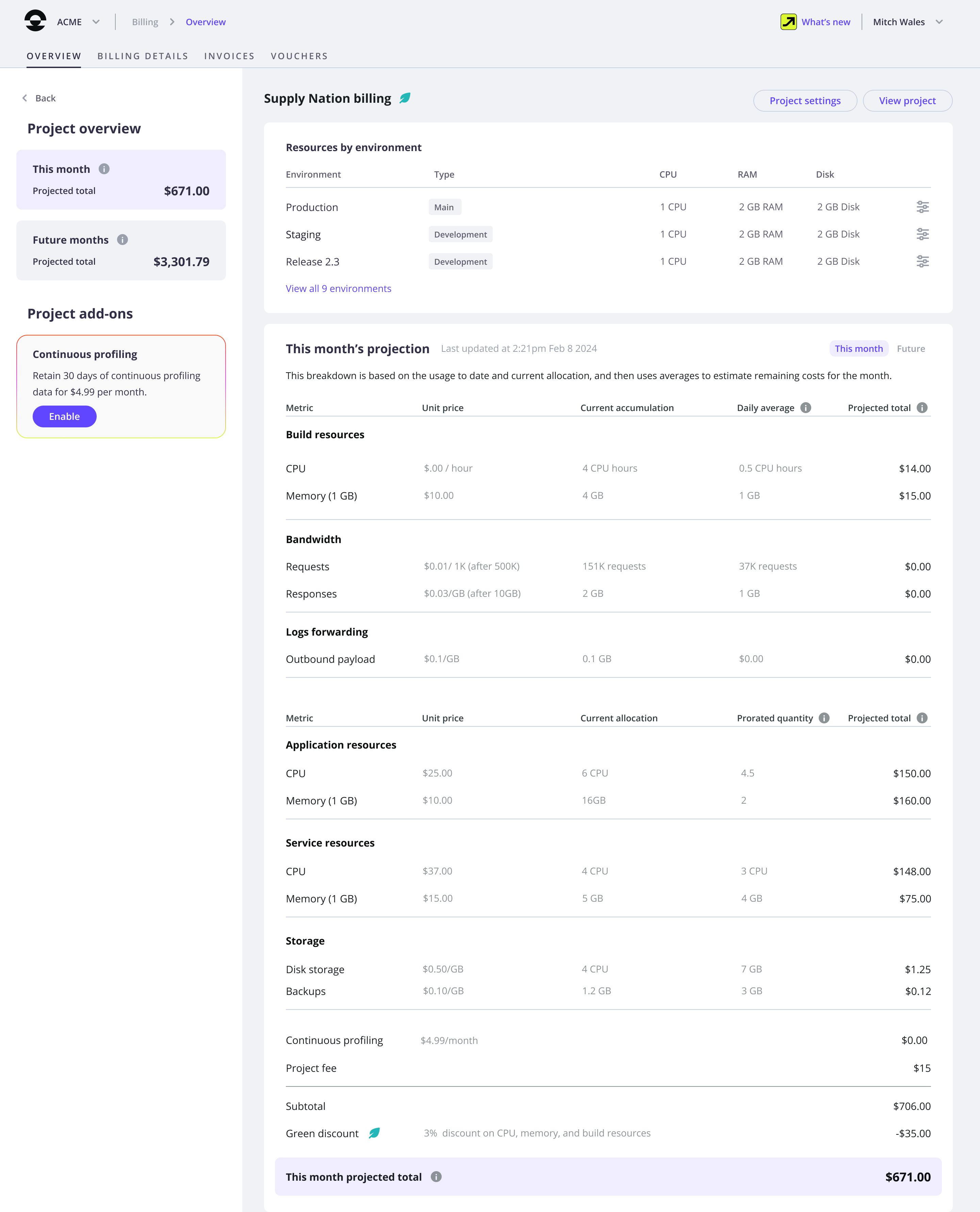
Task: Select the This month projection toggle
Action: [x=859, y=348]
